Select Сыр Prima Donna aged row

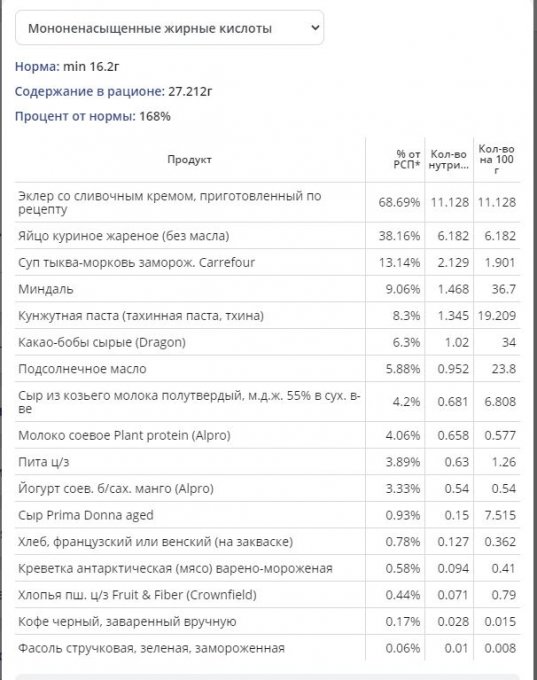click(x=267, y=515)
